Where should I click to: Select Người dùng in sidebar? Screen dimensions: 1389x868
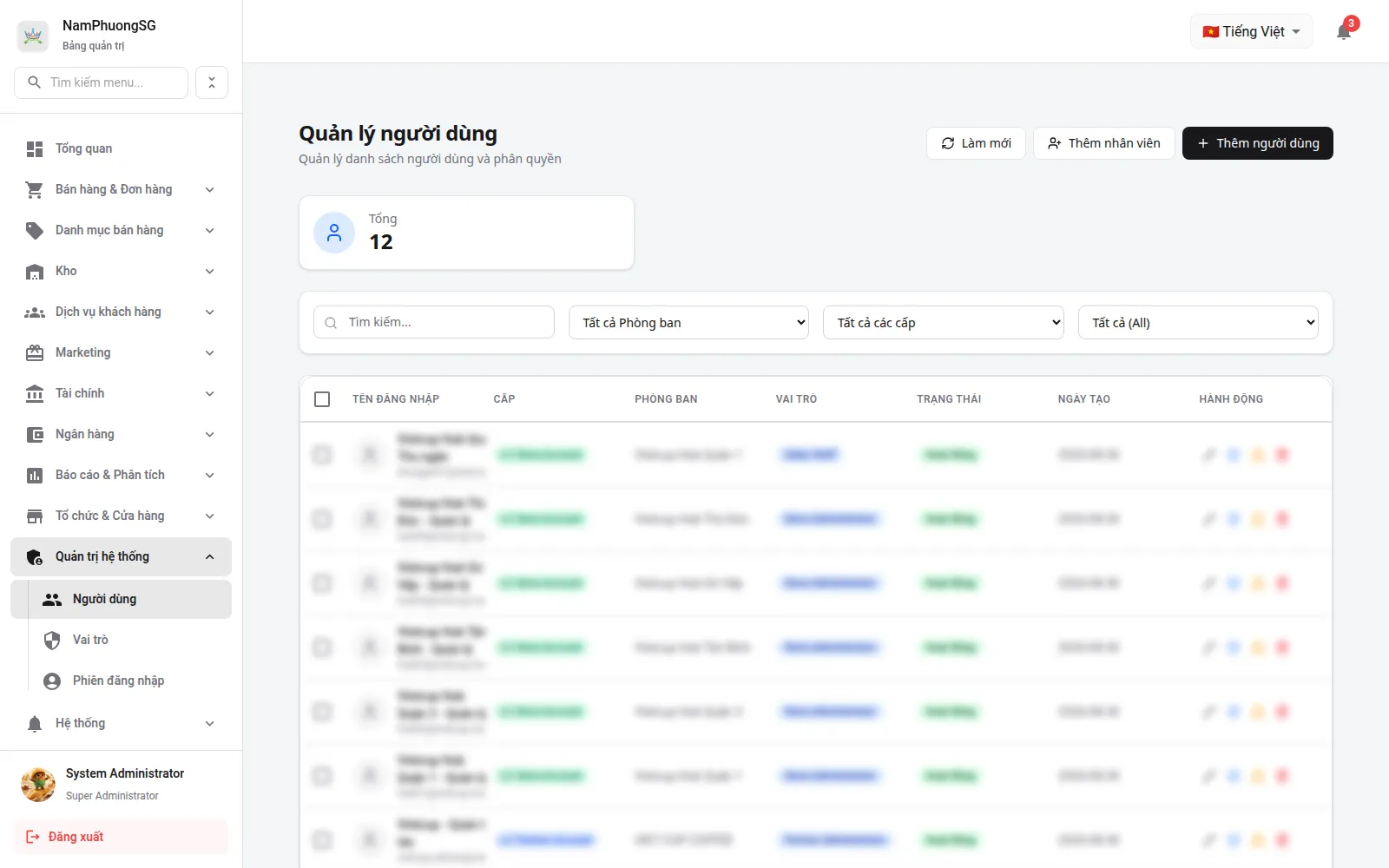point(121,600)
